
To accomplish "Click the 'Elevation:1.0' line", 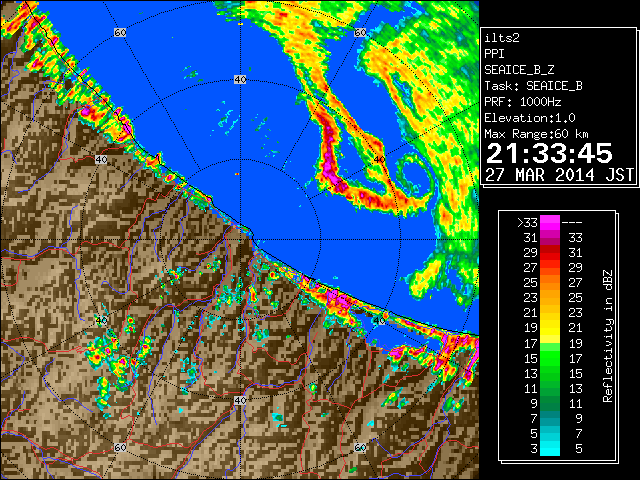I will click(x=530, y=118).
